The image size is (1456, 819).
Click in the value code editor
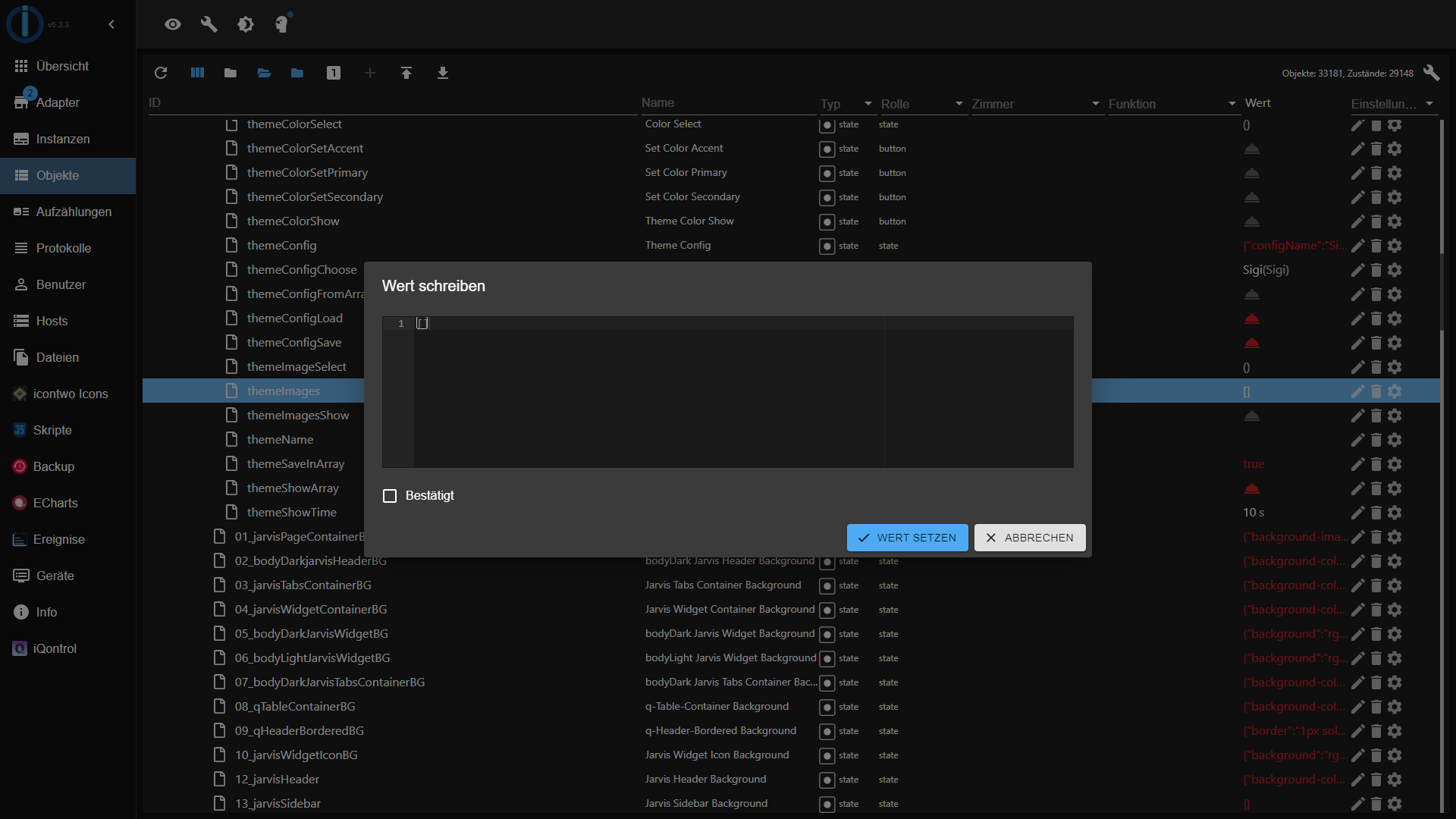click(x=728, y=392)
